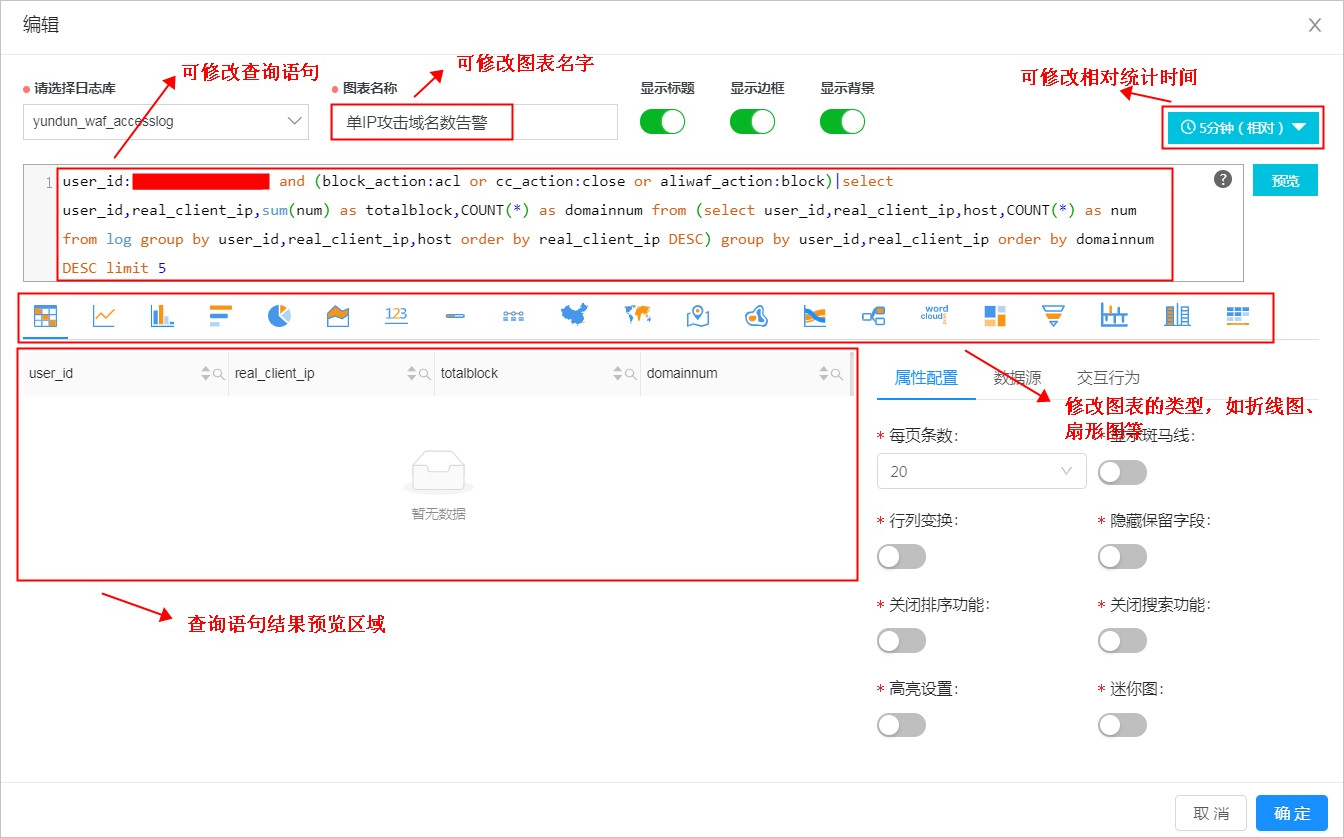The height and width of the screenshot is (838, 1344).
Task: Search within the domainnum column
Action: (836, 374)
